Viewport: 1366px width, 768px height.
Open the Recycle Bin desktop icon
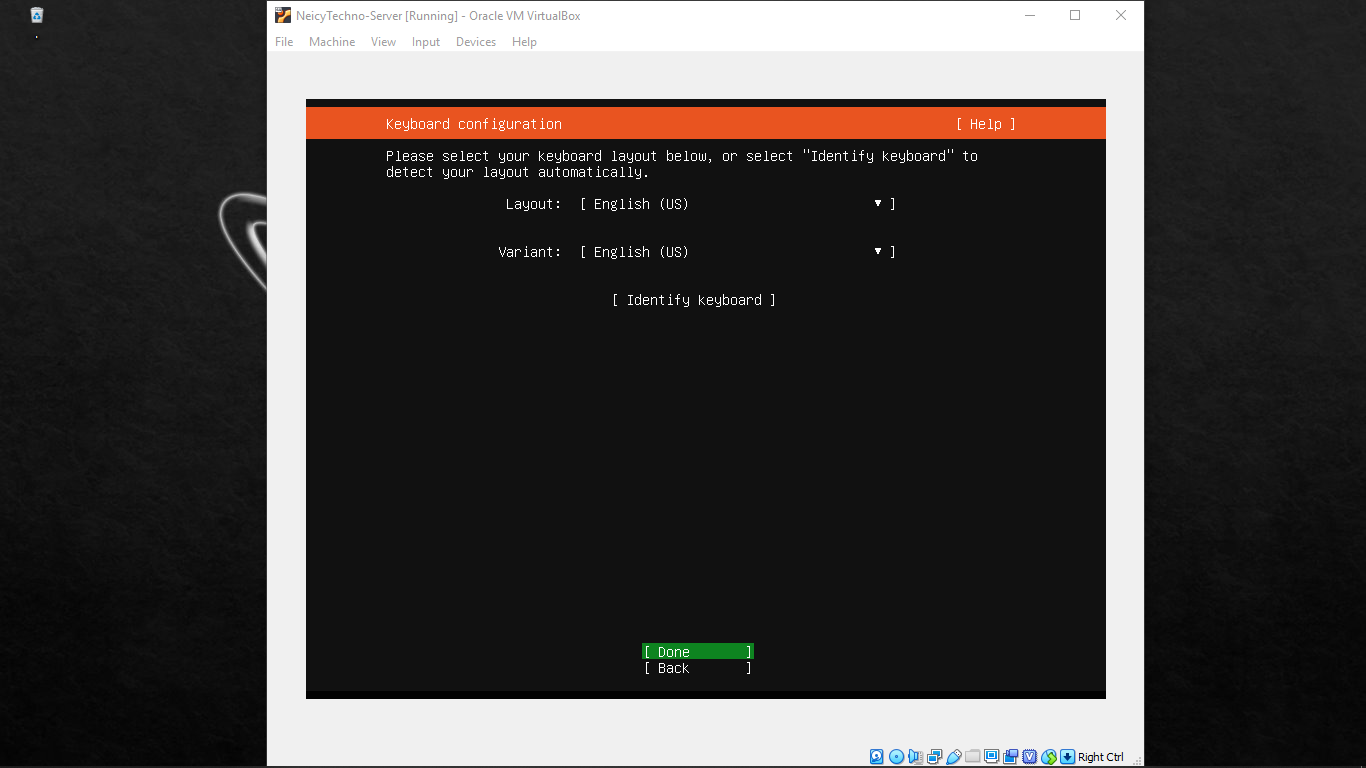click(37, 15)
